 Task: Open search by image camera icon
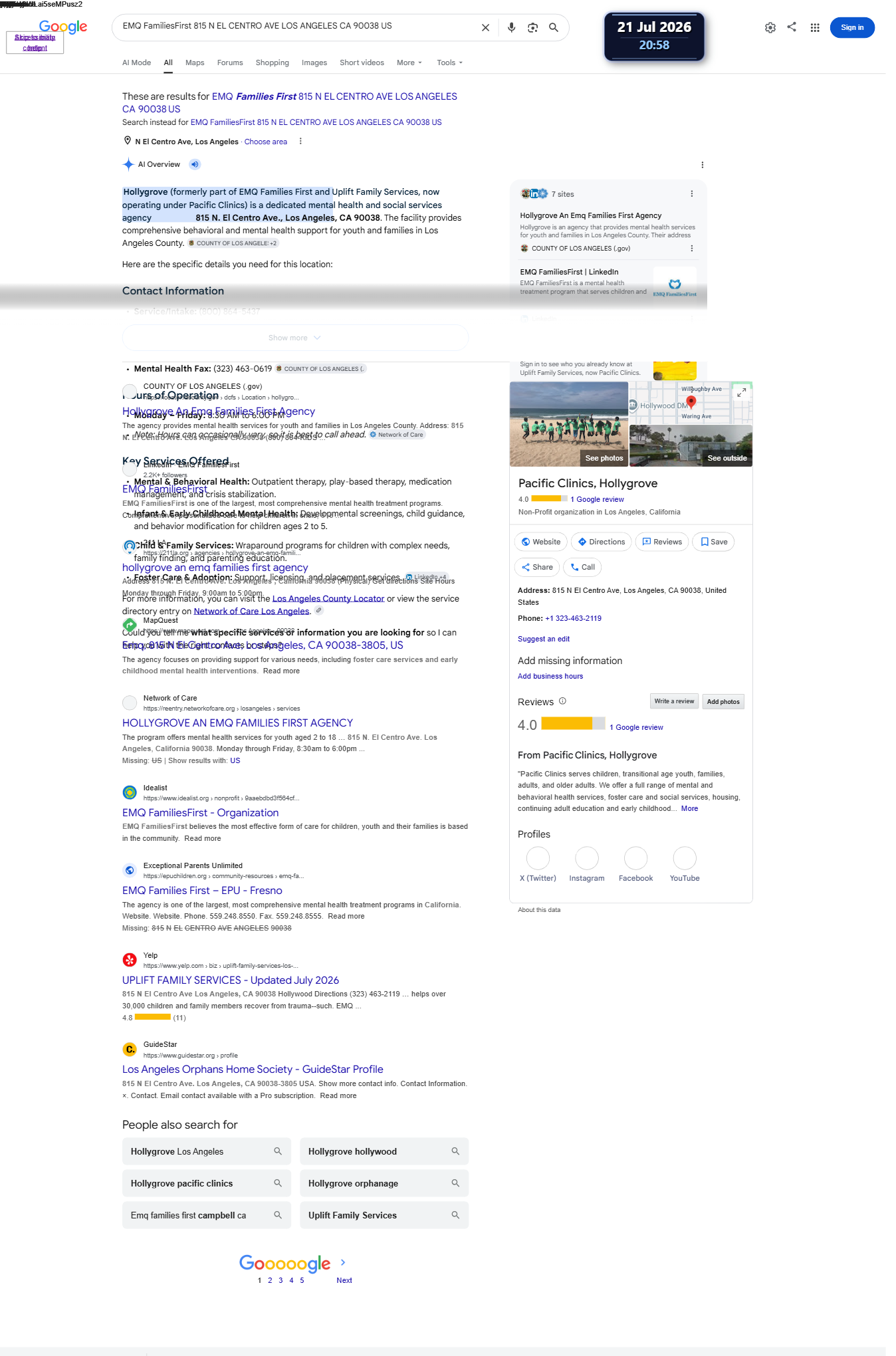(x=532, y=28)
